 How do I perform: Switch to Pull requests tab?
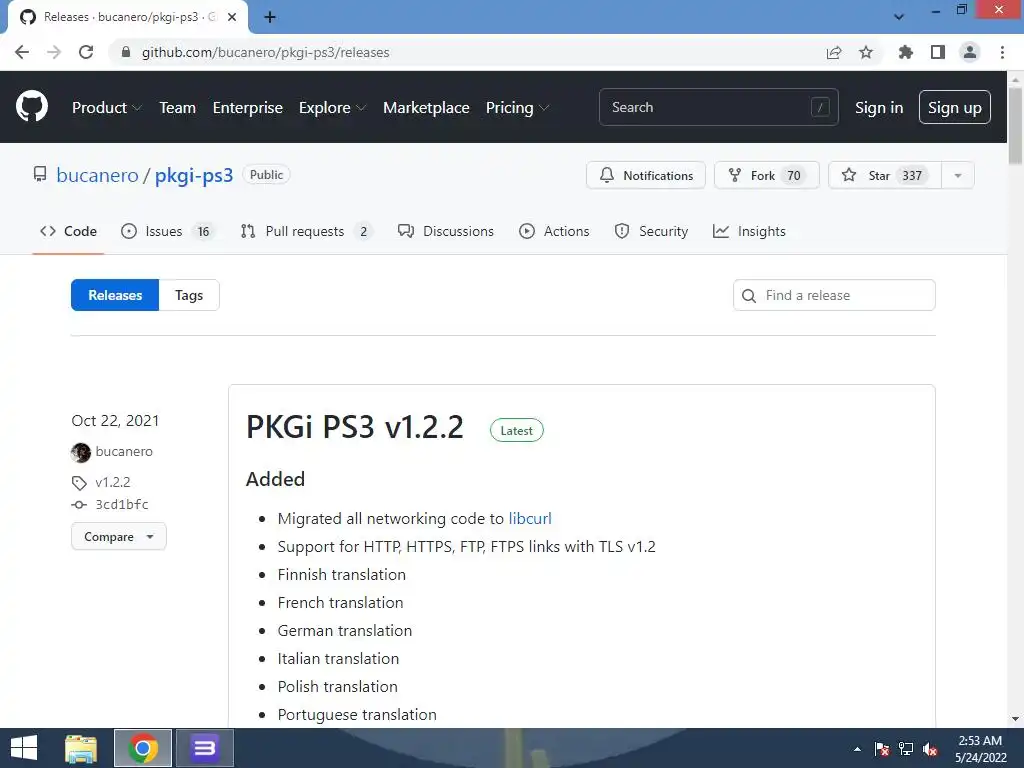[x=306, y=231]
